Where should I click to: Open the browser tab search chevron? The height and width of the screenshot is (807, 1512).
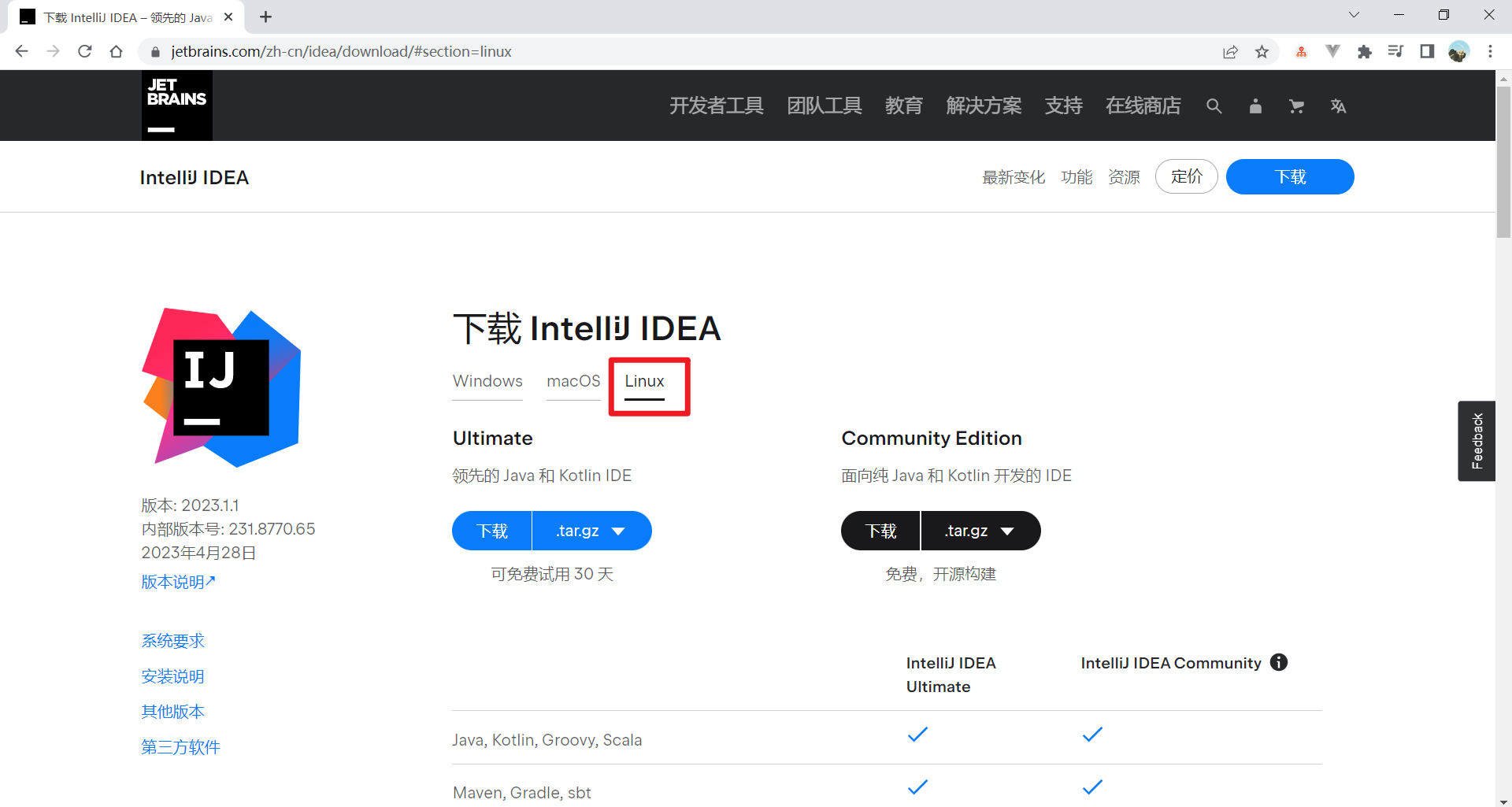pos(1354,14)
